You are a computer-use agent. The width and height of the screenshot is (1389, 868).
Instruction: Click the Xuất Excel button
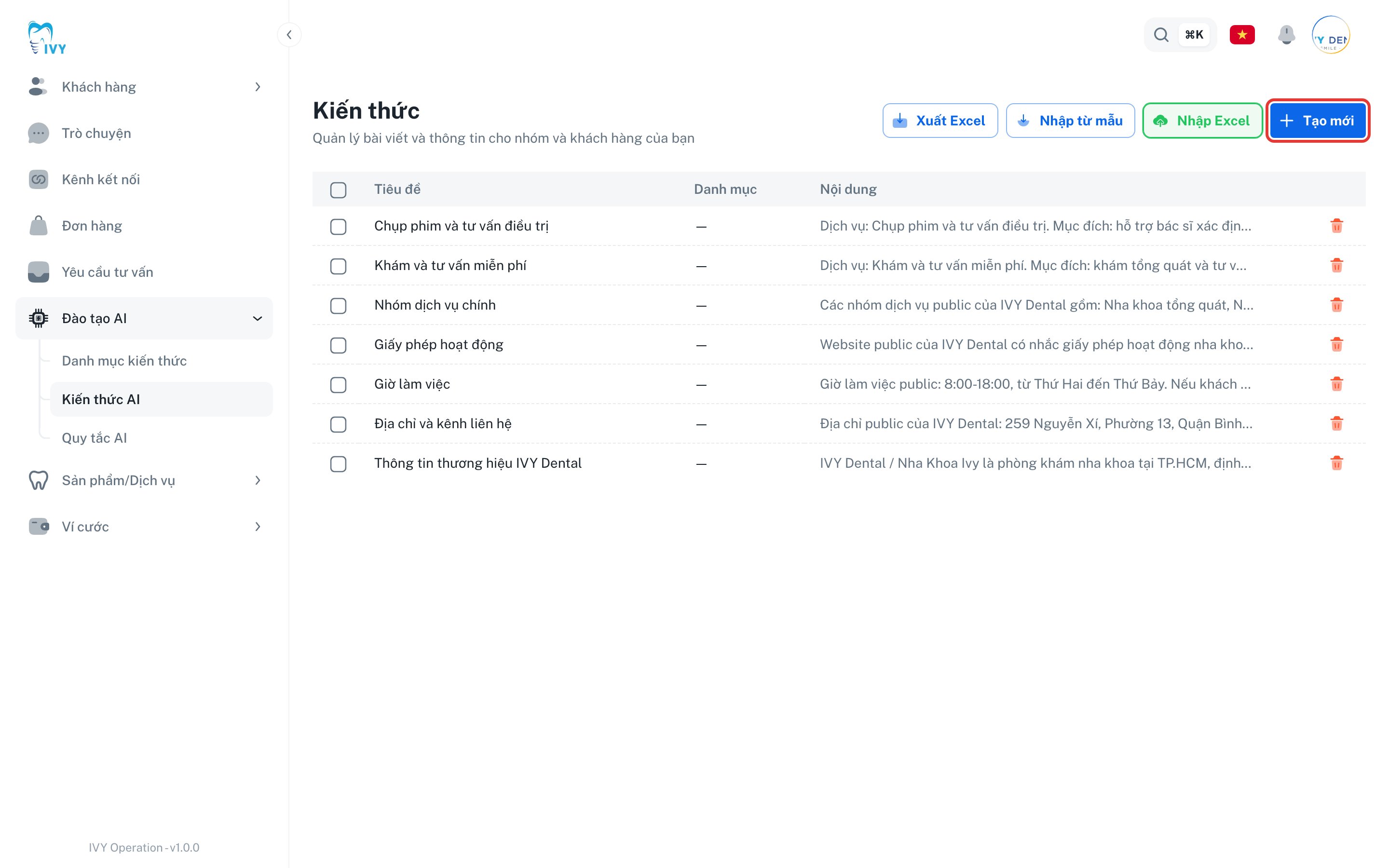(x=940, y=121)
